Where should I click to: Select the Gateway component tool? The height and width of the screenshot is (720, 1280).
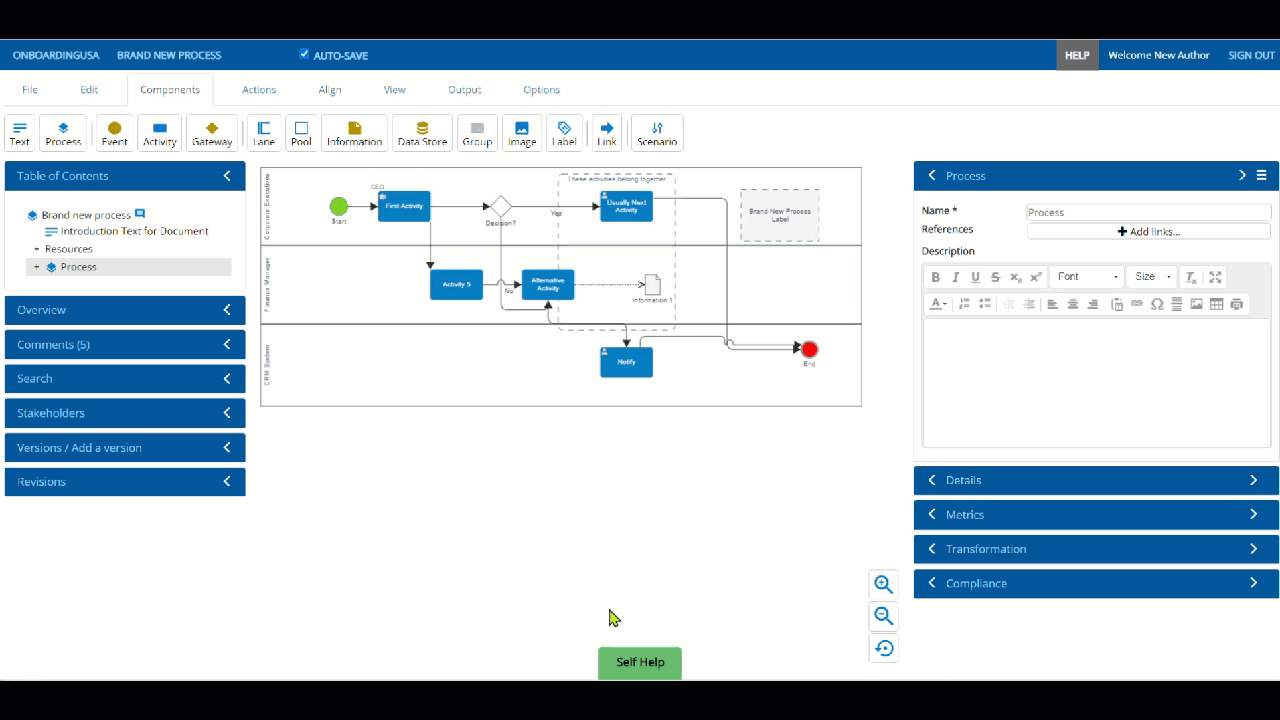(x=212, y=133)
